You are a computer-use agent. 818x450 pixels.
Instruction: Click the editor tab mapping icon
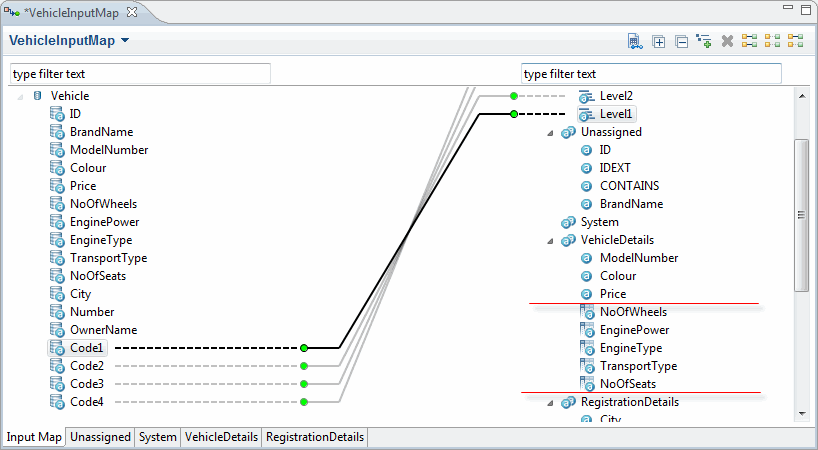[12, 13]
